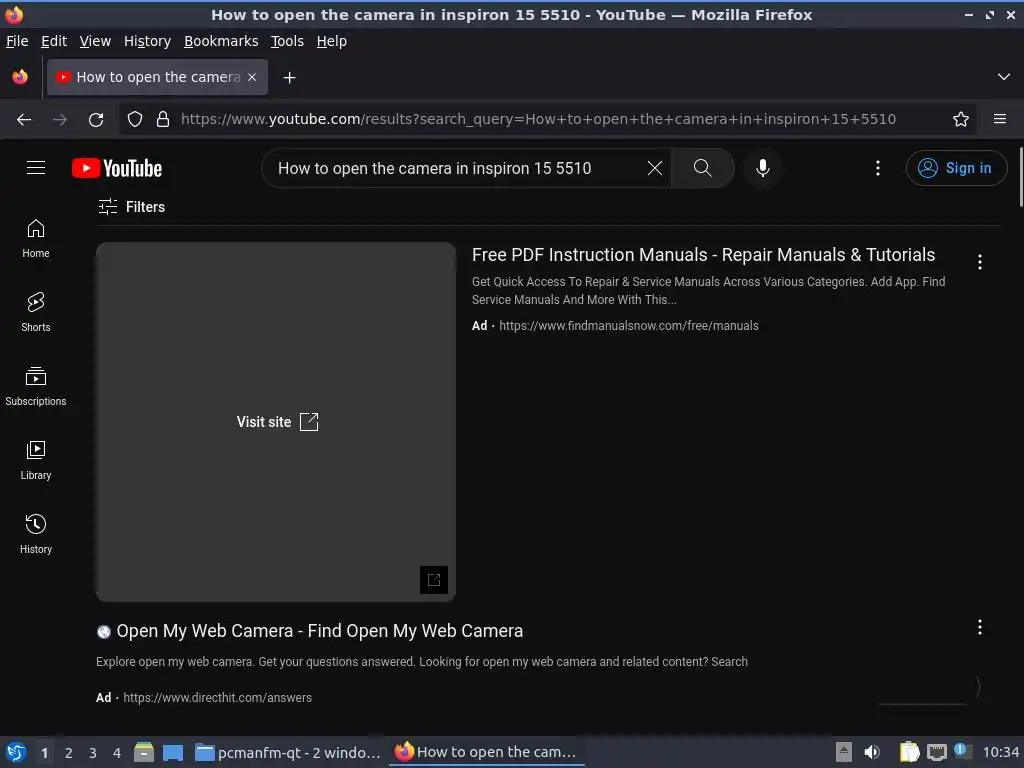Open removable media eject tray icon
1024x768 pixels.
[x=844, y=752]
